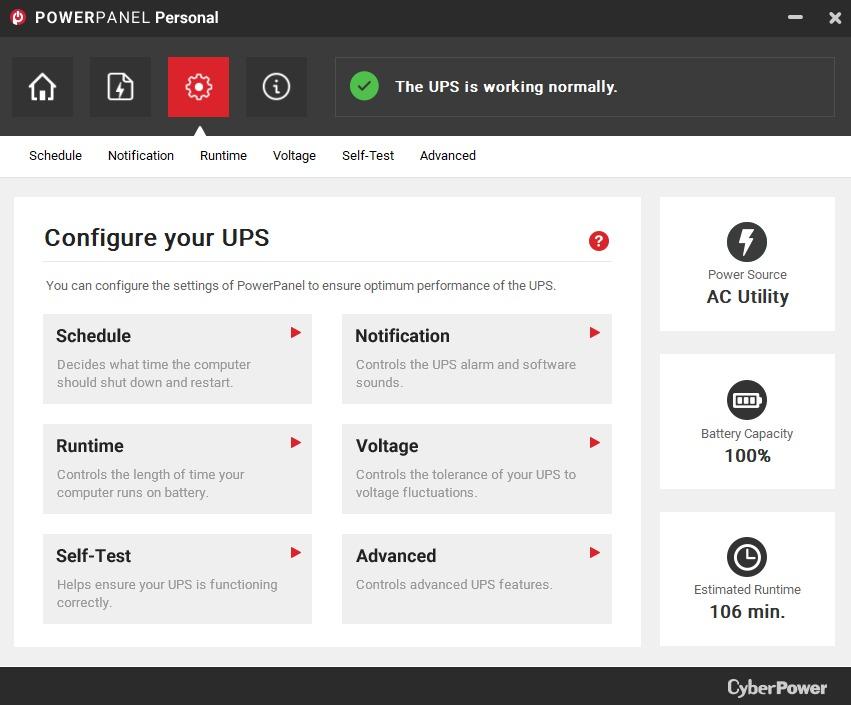Switch to the Voltage tab

[x=294, y=156]
